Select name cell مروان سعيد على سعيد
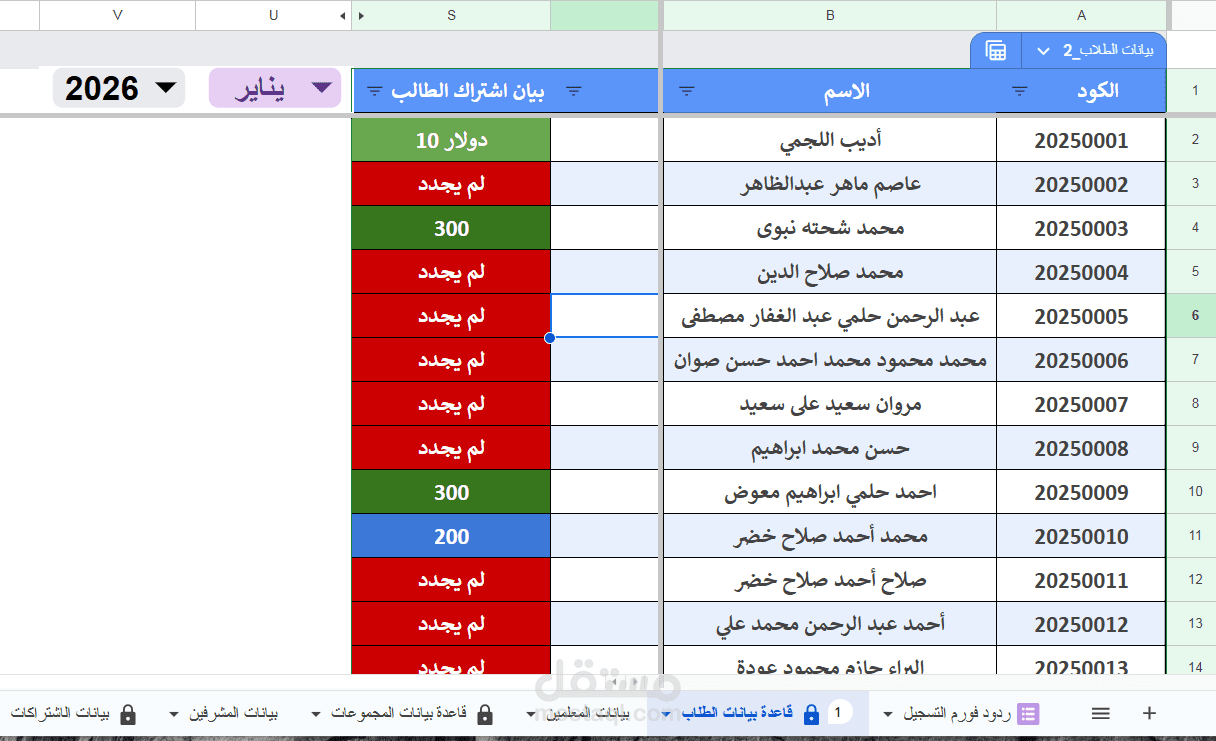The height and width of the screenshot is (741, 1216). coord(830,404)
